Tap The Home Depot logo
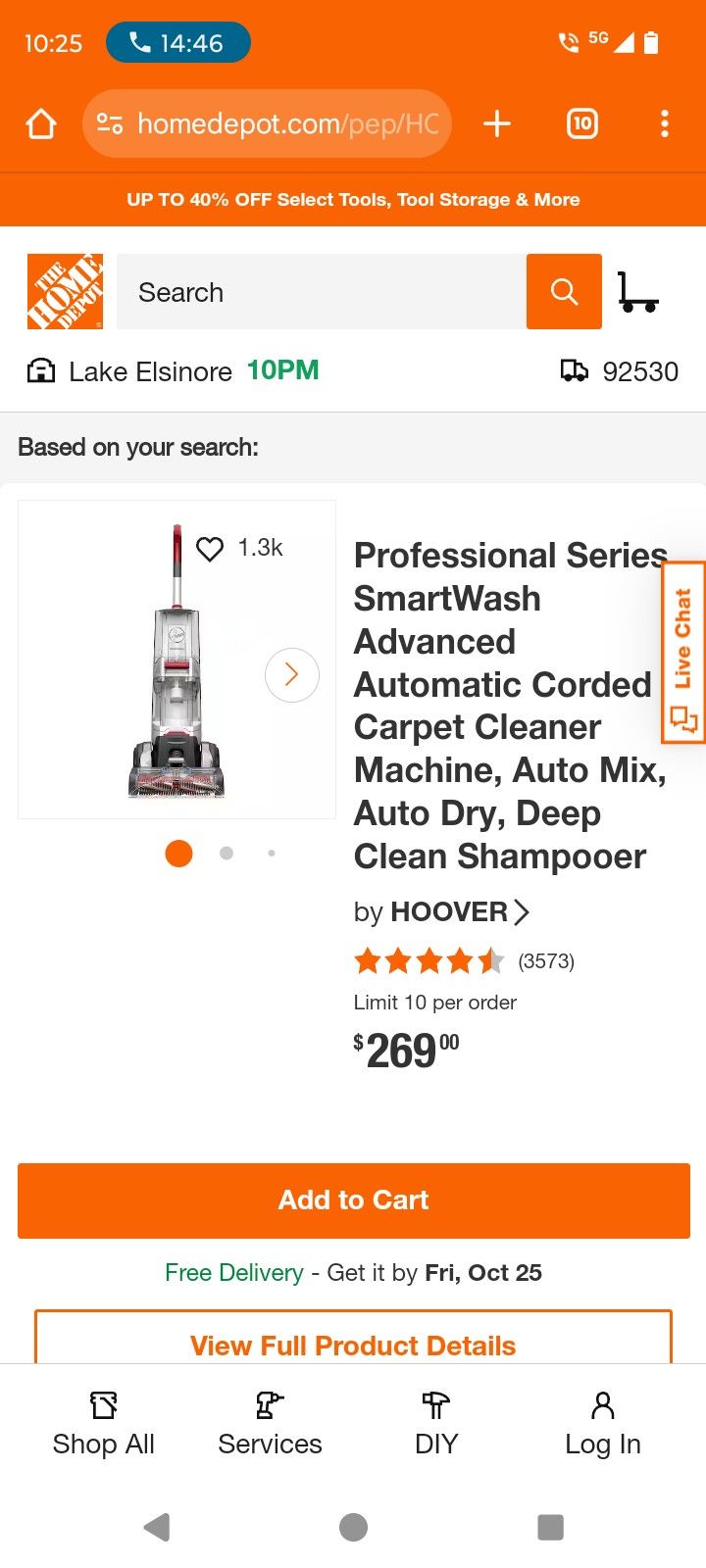Viewport: 706px width, 1568px height. 65,291
